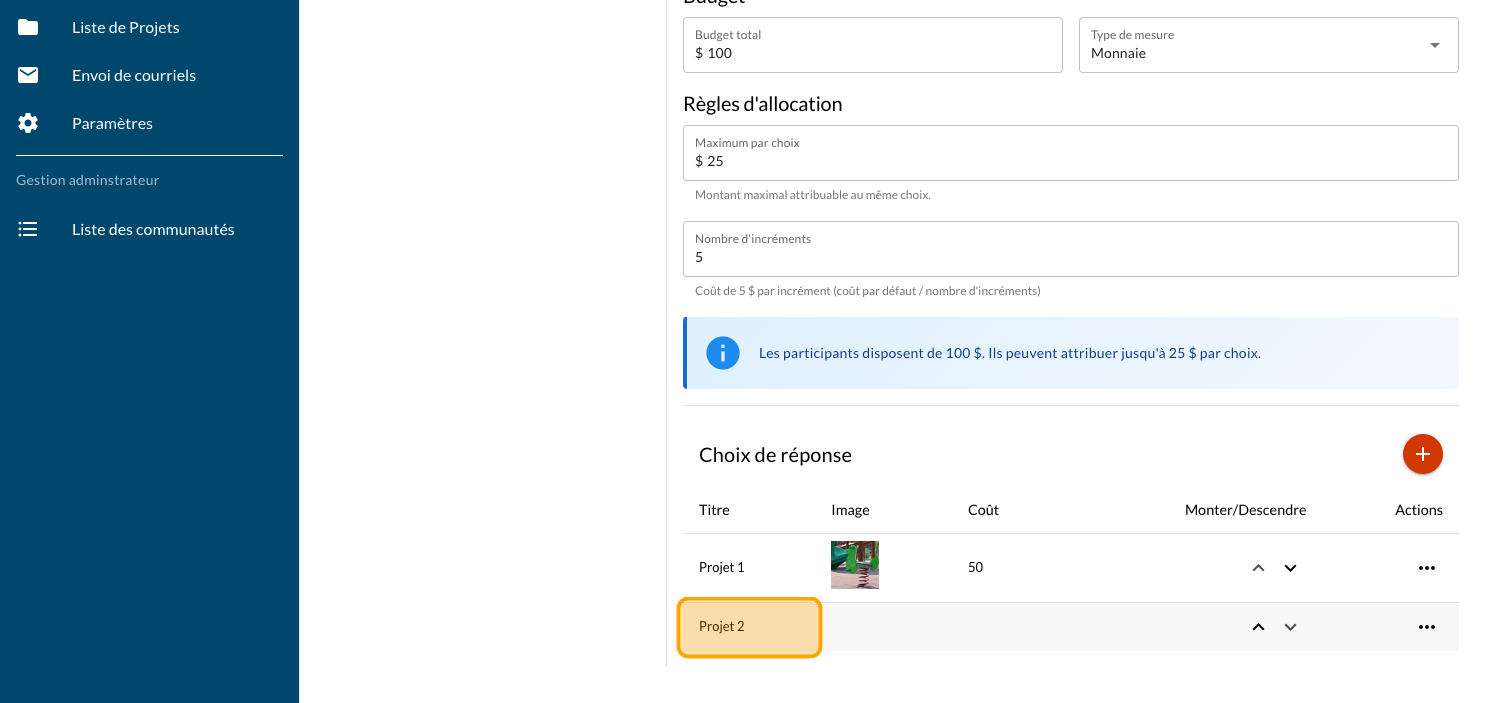Click the blue info icon in the banner

pyautogui.click(x=723, y=353)
